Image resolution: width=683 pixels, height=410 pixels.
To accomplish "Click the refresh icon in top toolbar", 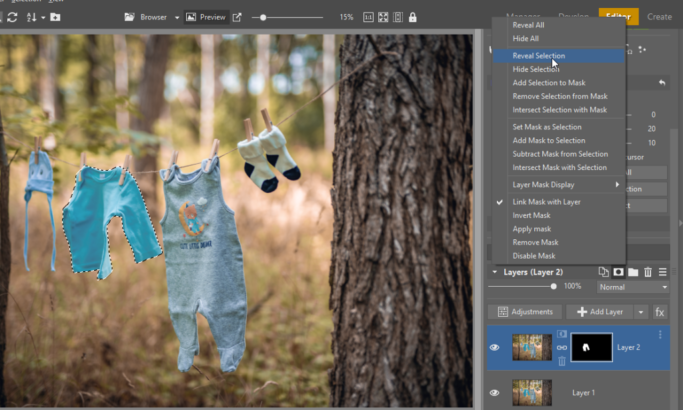I will (12, 17).
